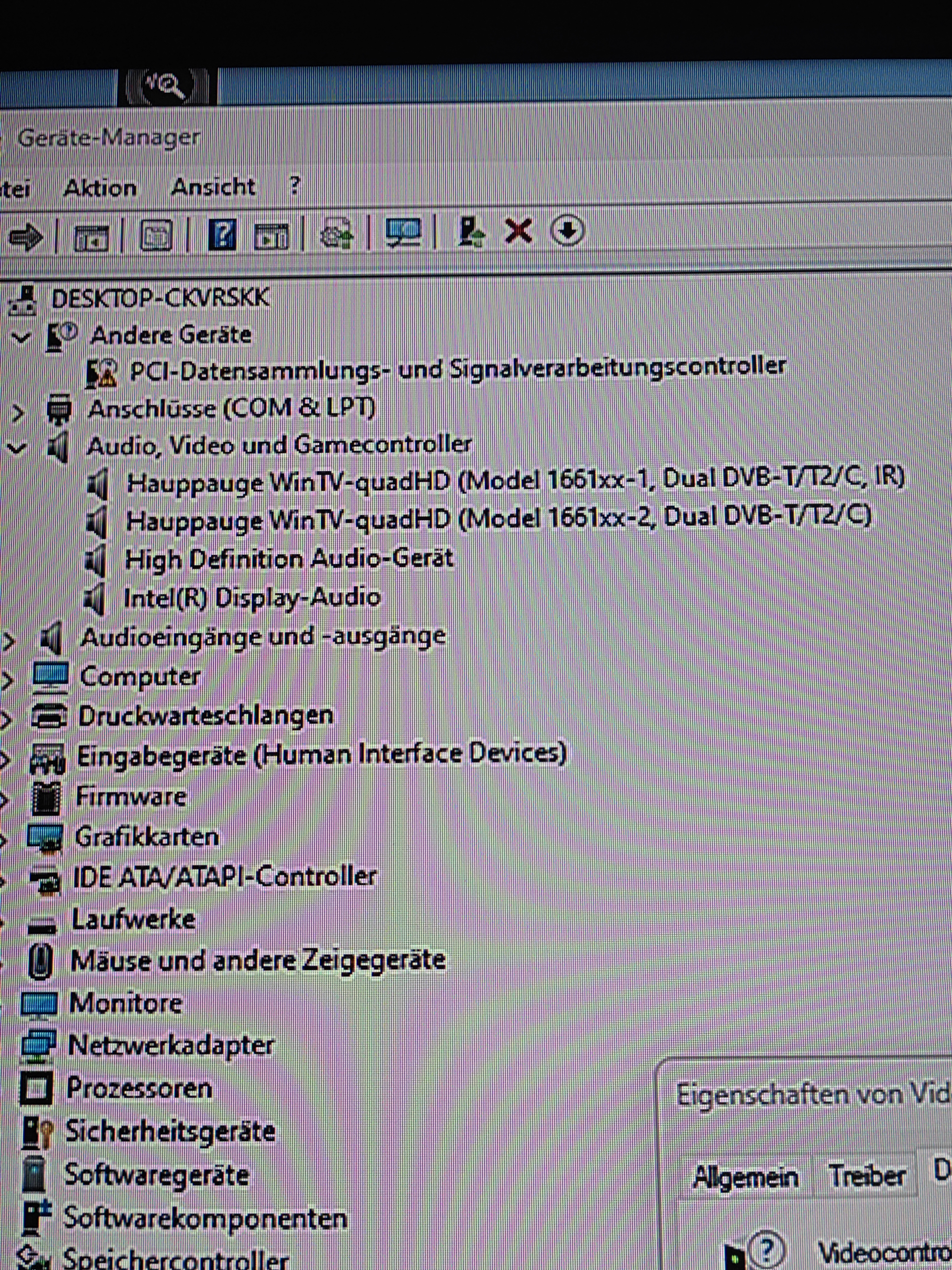Viewport: 952px width, 1270px height.
Task: Click the blue Help question-mark toolbar icon
Action: (x=222, y=234)
